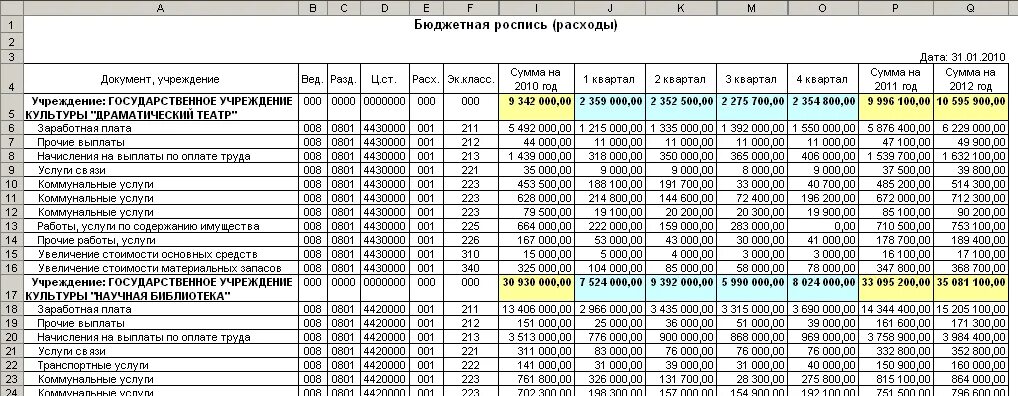Select 'Услуги связи' in row 9
Viewport: 1018px width, 396px height.
[x=161, y=170]
